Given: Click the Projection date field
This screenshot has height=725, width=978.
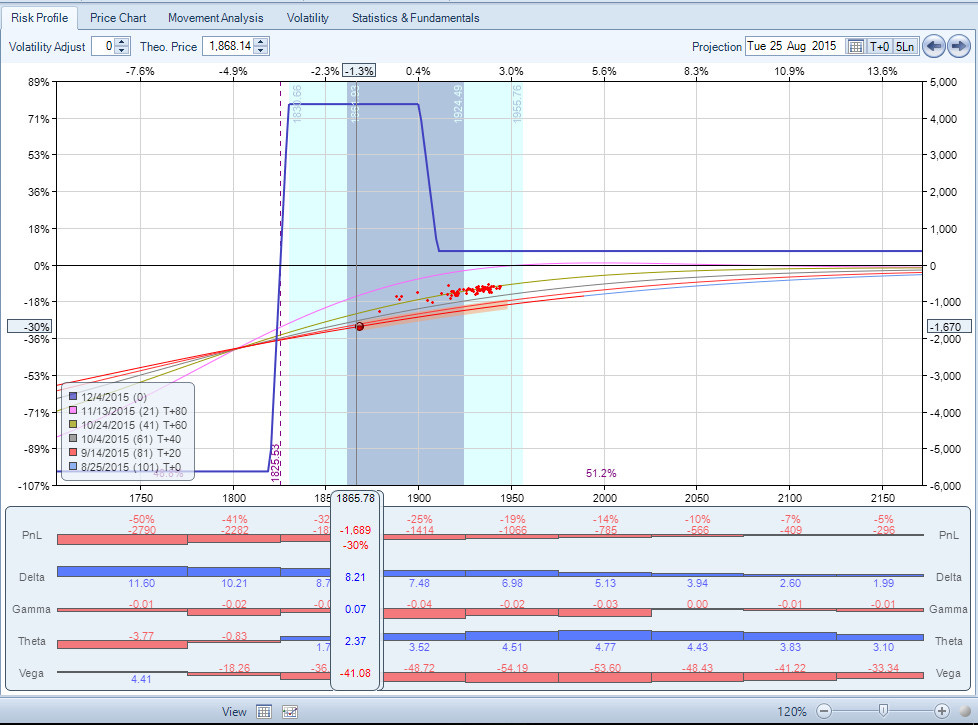Looking at the screenshot, I should click(795, 46).
